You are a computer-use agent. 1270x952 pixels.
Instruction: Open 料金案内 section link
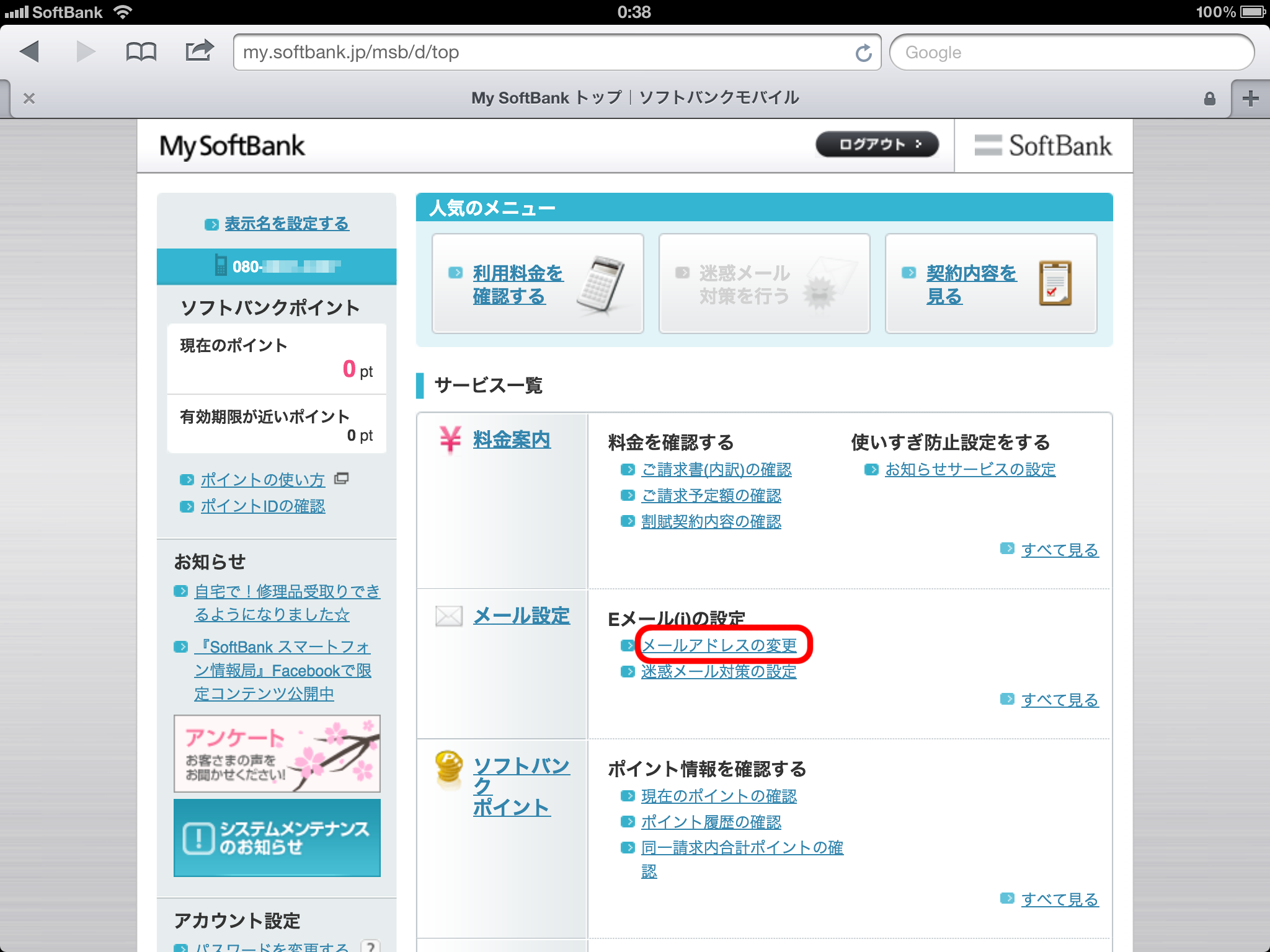pos(512,439)
